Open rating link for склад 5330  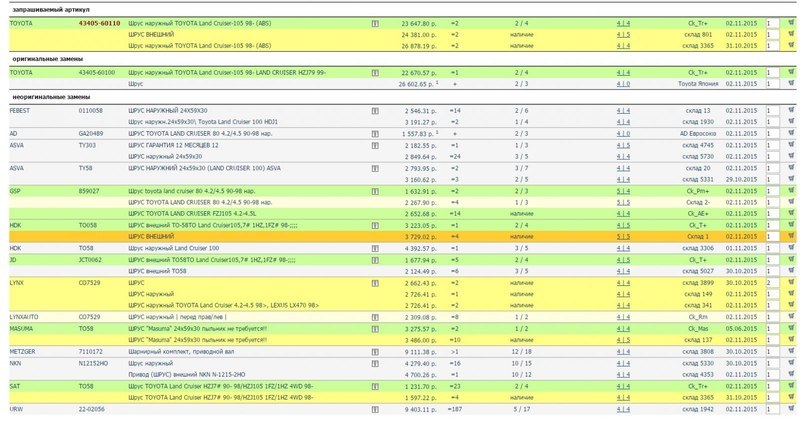click(623, 363)
